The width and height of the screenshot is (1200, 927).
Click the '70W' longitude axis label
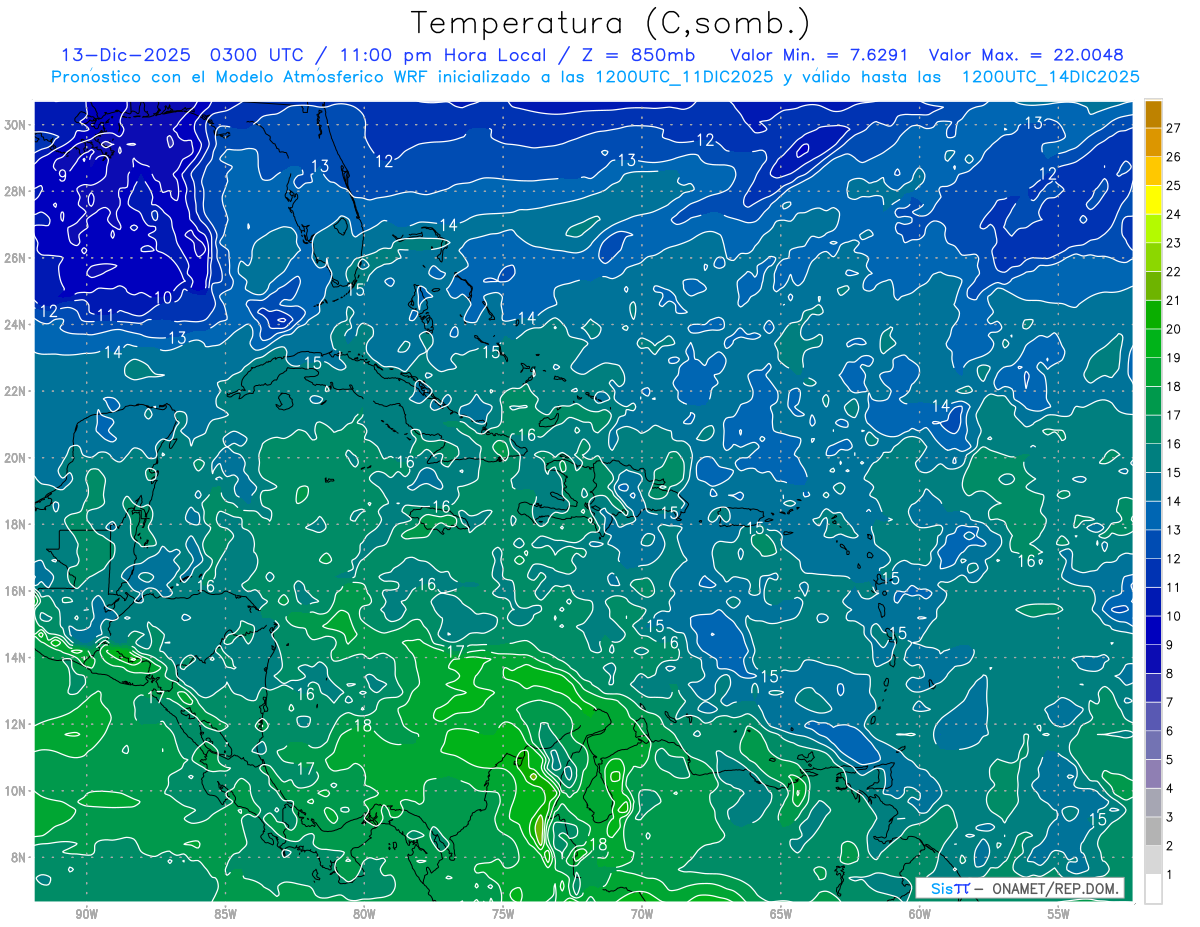coord(642,914)
